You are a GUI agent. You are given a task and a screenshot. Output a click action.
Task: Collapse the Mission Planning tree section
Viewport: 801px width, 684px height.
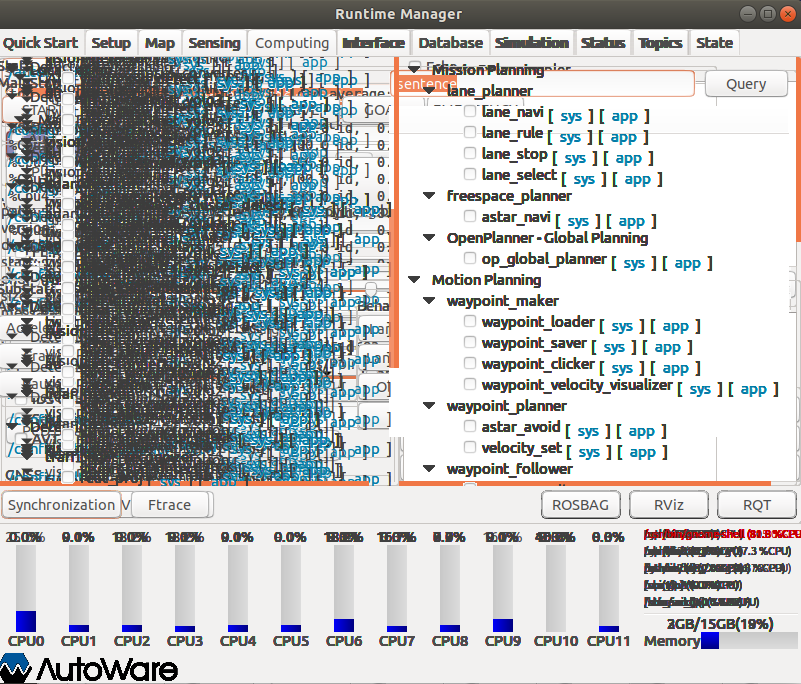414,69
